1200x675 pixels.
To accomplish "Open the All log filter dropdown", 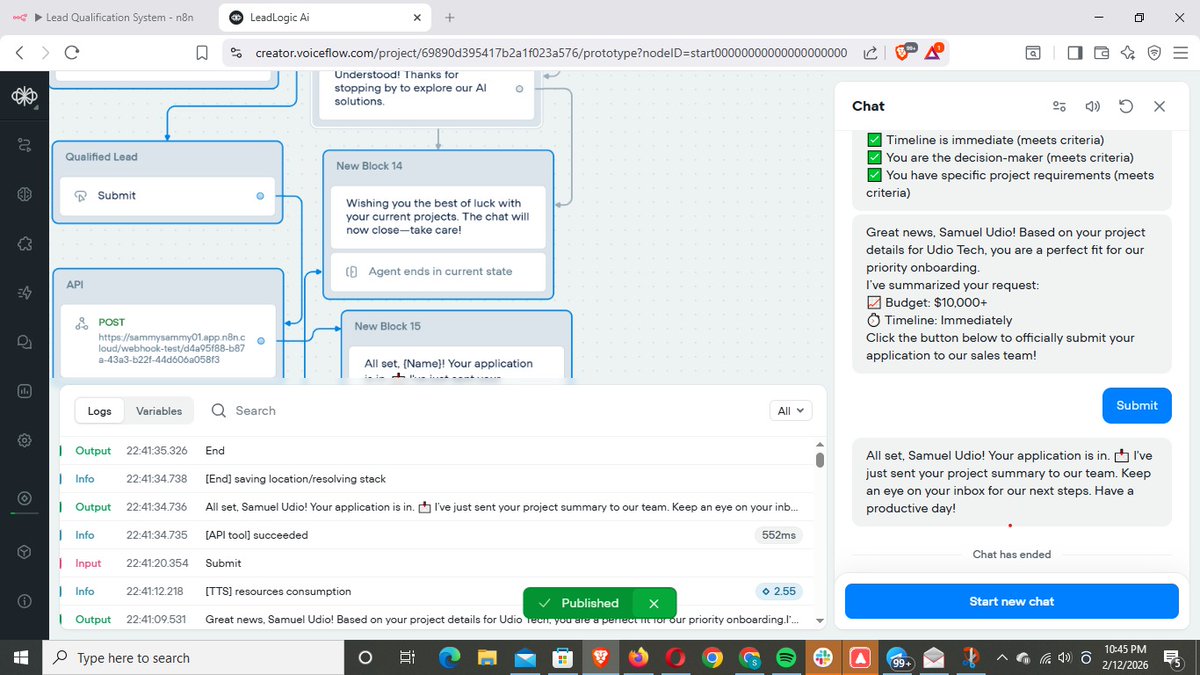I will [x=790, y=411].
